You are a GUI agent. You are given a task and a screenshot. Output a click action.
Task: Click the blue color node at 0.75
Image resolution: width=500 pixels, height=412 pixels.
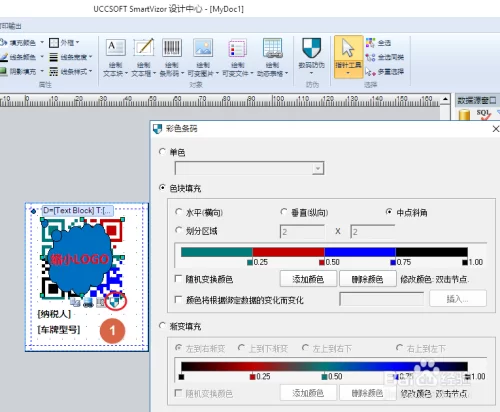[x=393, y=262]
